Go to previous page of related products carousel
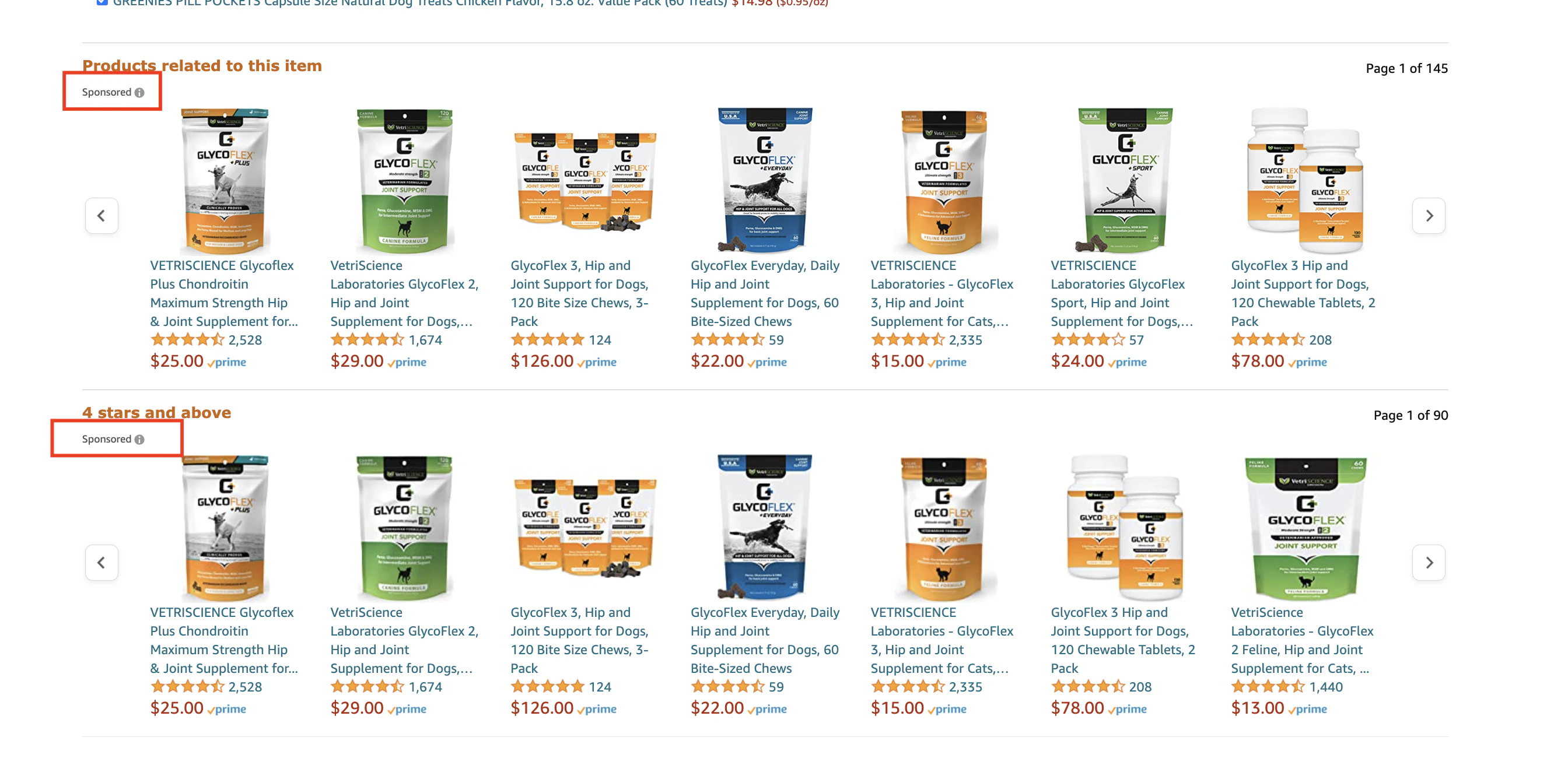The image size is (1568, 758). pyautogui.click(x=101, y=215)
